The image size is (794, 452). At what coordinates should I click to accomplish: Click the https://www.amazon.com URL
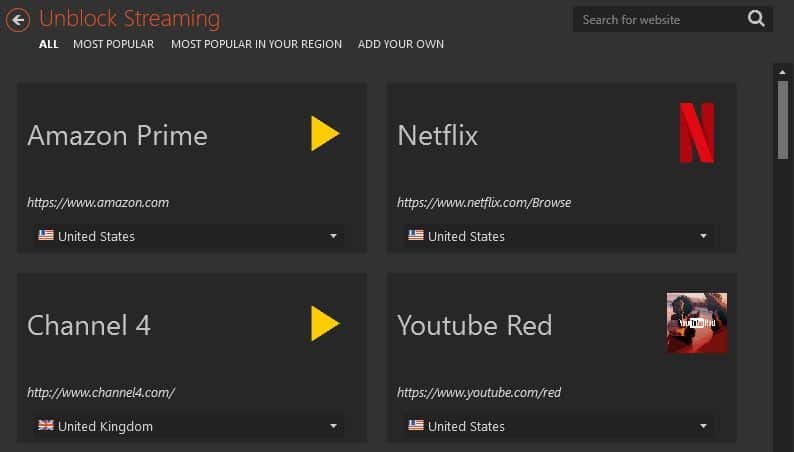(98, 202)
